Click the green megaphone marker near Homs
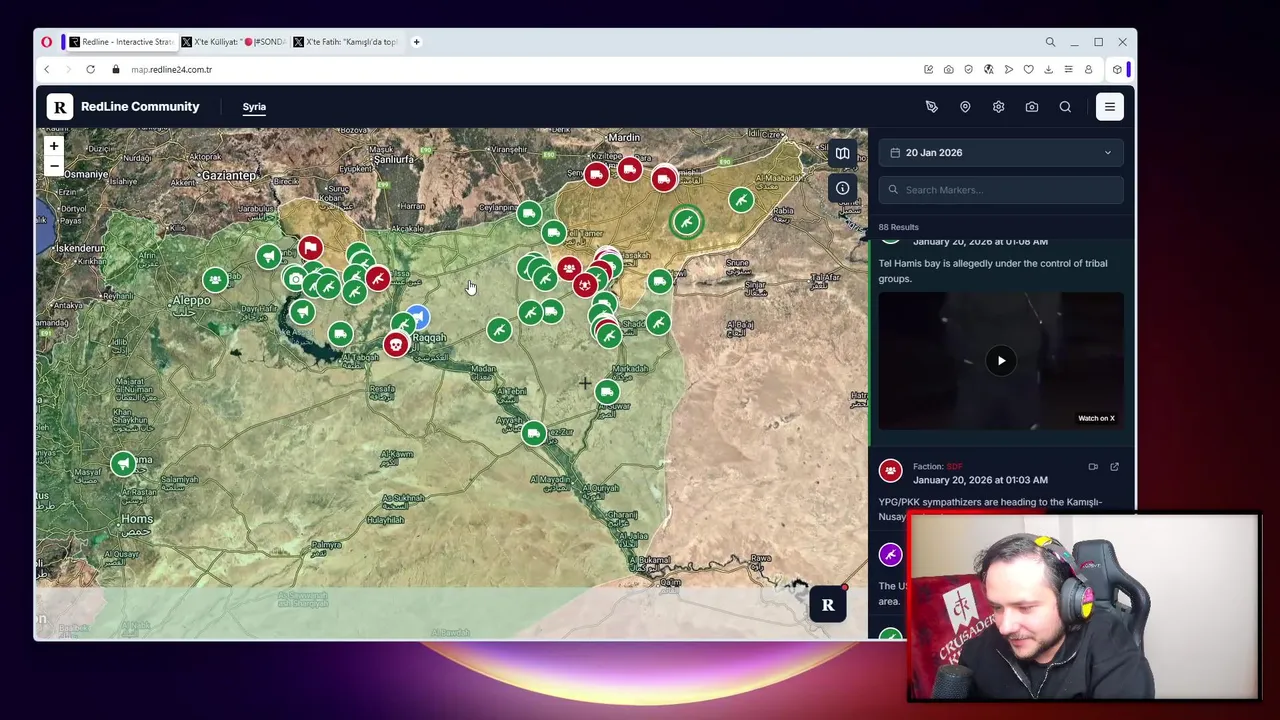 click(x=123, y=463)
